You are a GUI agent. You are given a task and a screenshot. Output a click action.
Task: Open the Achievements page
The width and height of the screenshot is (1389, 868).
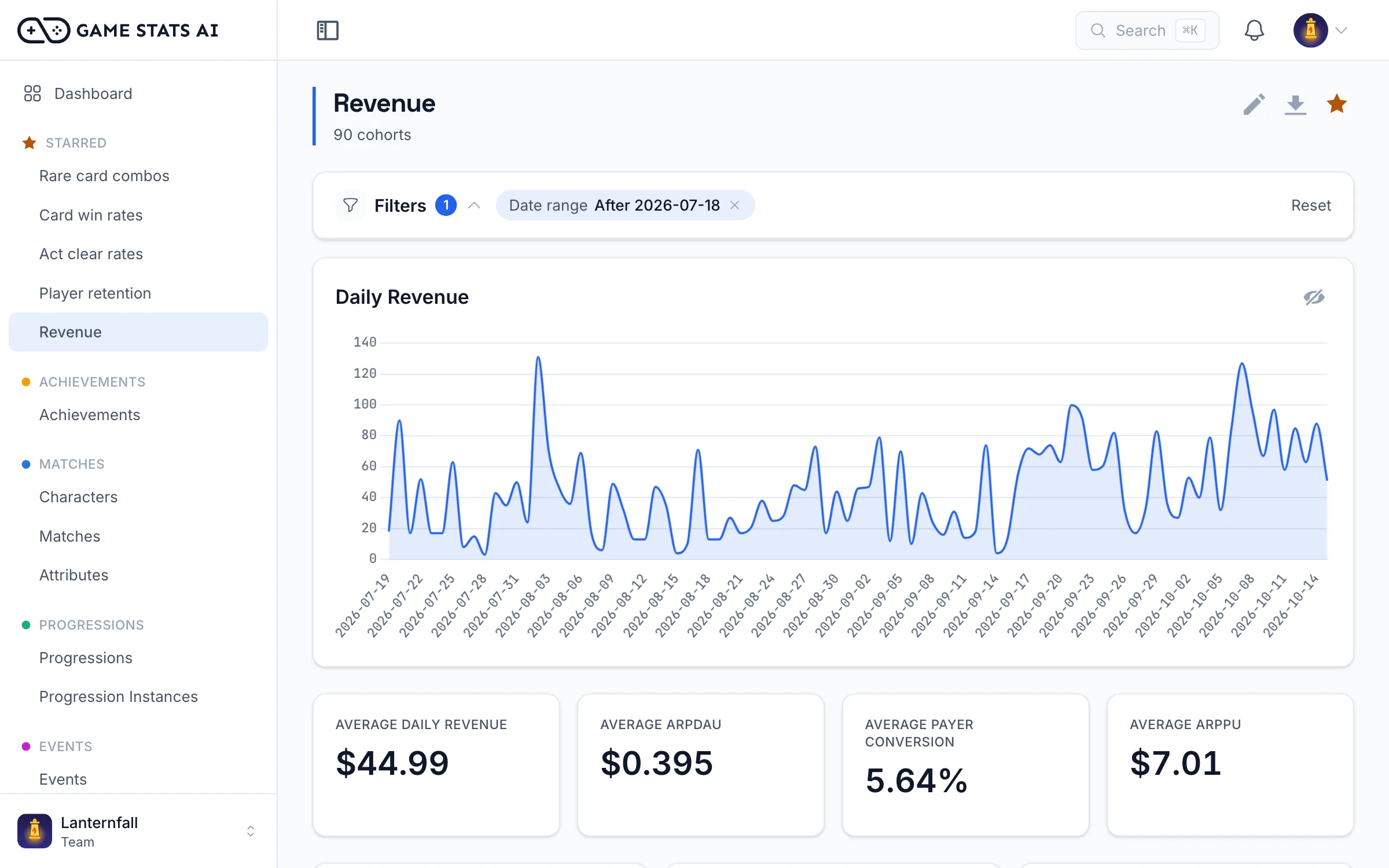point(138,415)
